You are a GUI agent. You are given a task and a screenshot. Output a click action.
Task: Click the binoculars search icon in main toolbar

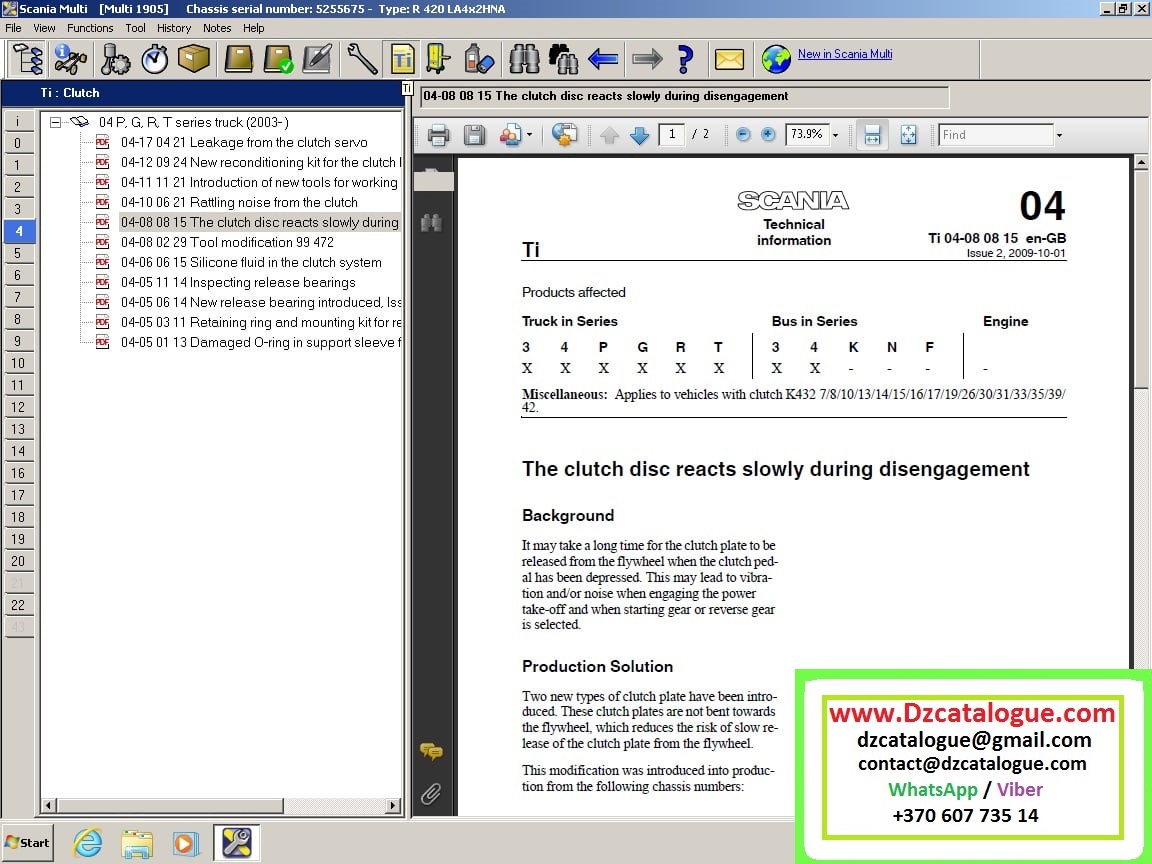click(524, 59)
